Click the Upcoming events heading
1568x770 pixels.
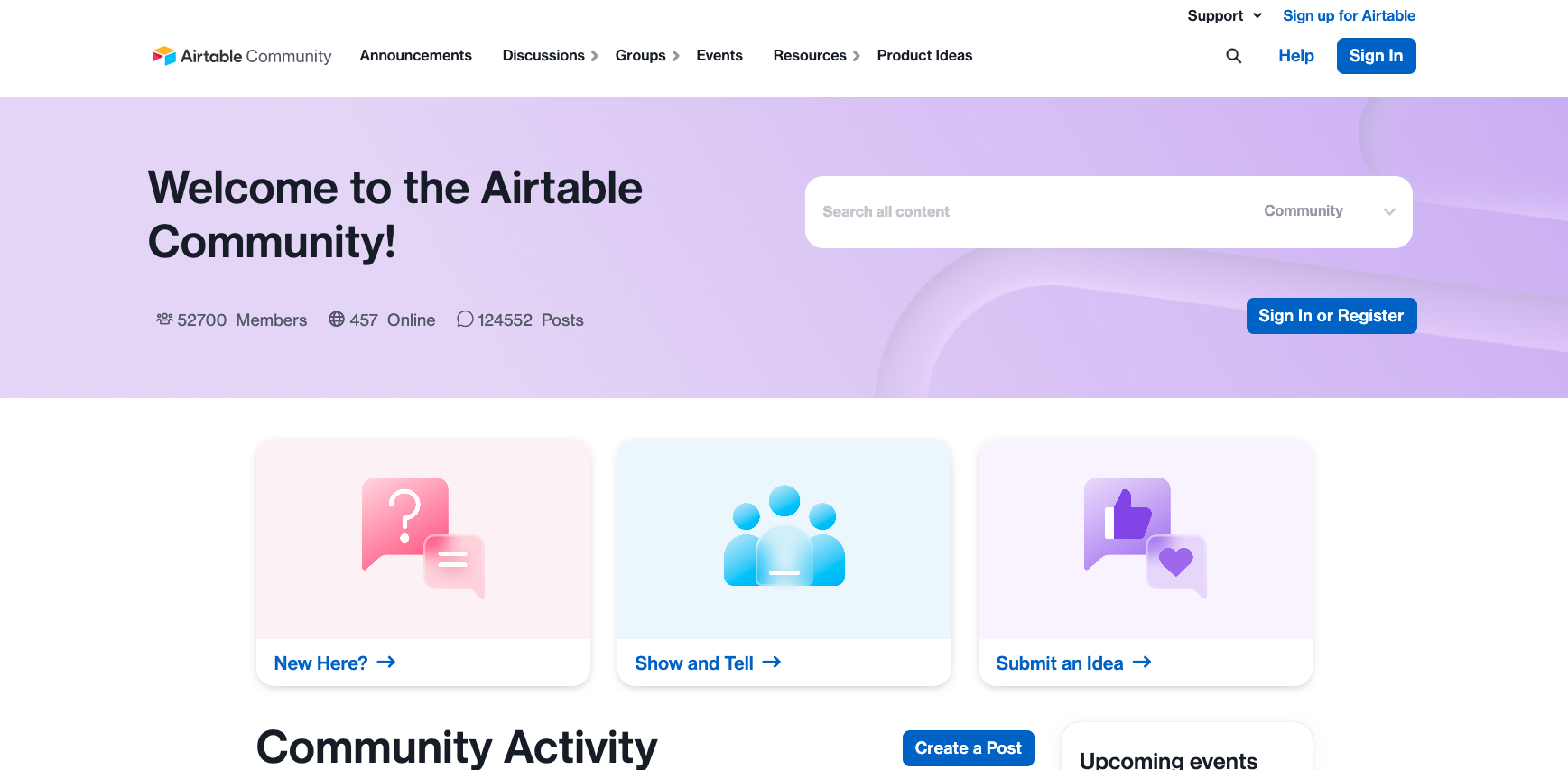(1168, 761)
